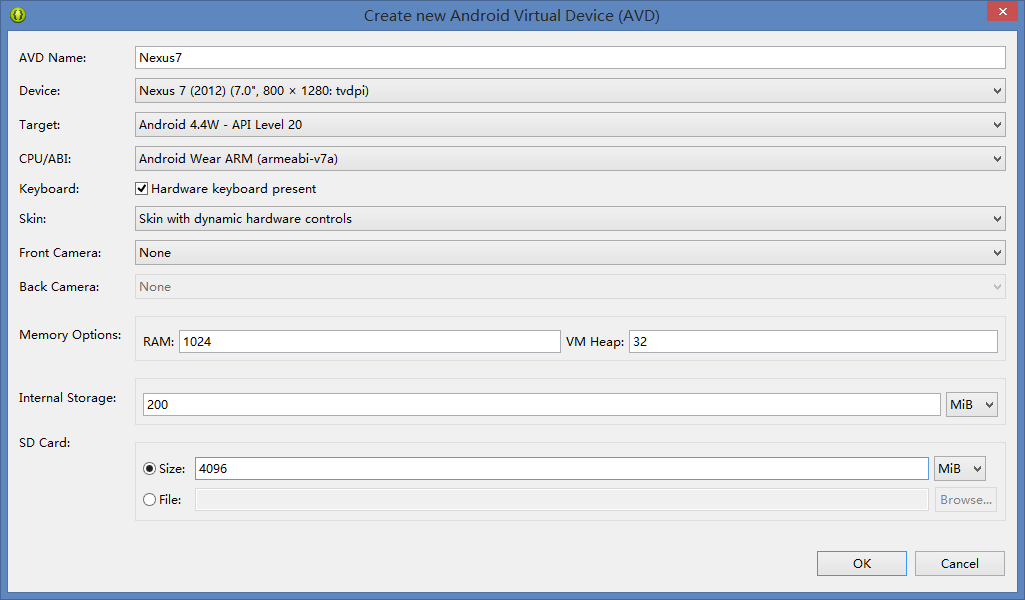This screenshot has height=600, width=1025.
Task: Toggle the Hardware keyboard present checkbox
Action: [141, 189]
